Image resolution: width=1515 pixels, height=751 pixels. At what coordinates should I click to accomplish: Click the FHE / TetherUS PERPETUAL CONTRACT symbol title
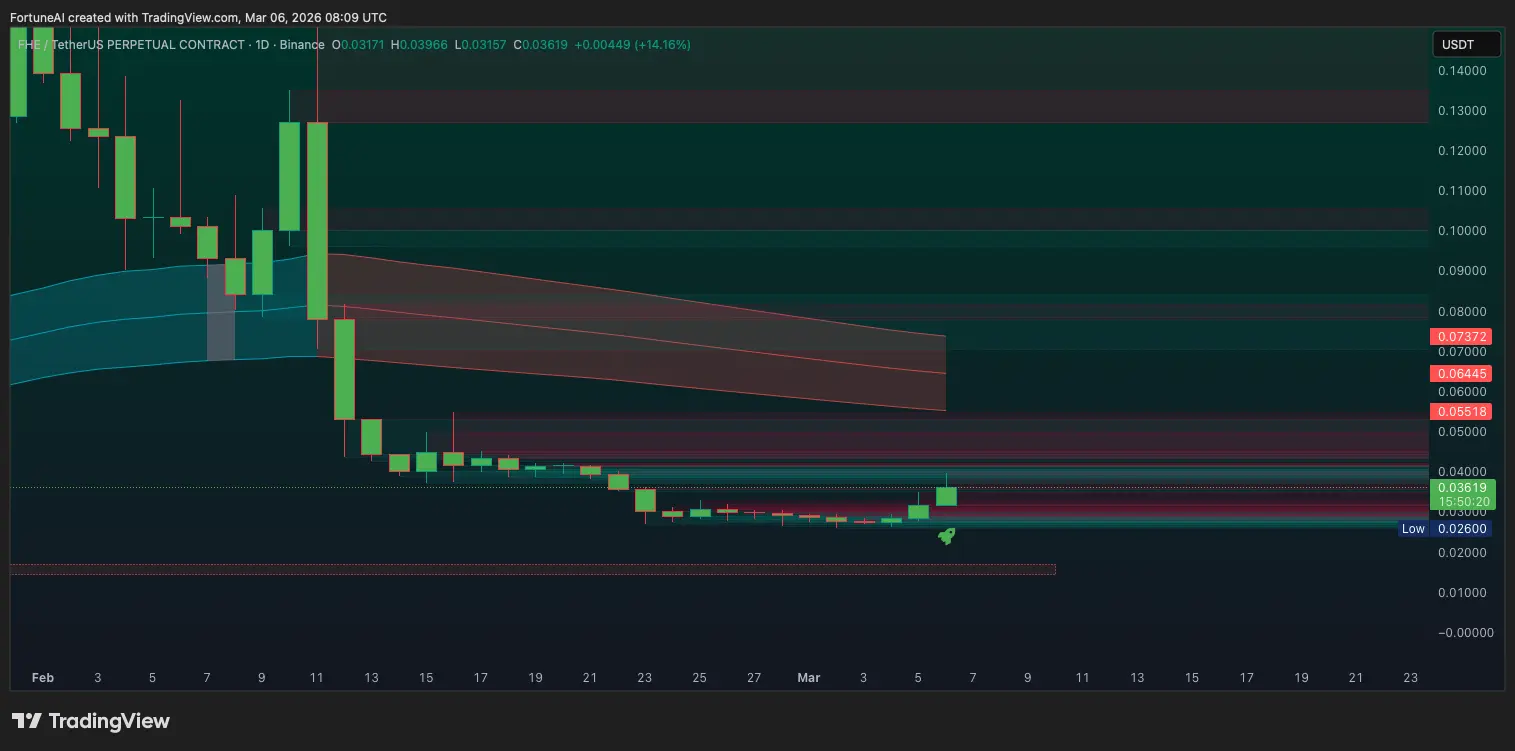[131, 45]
